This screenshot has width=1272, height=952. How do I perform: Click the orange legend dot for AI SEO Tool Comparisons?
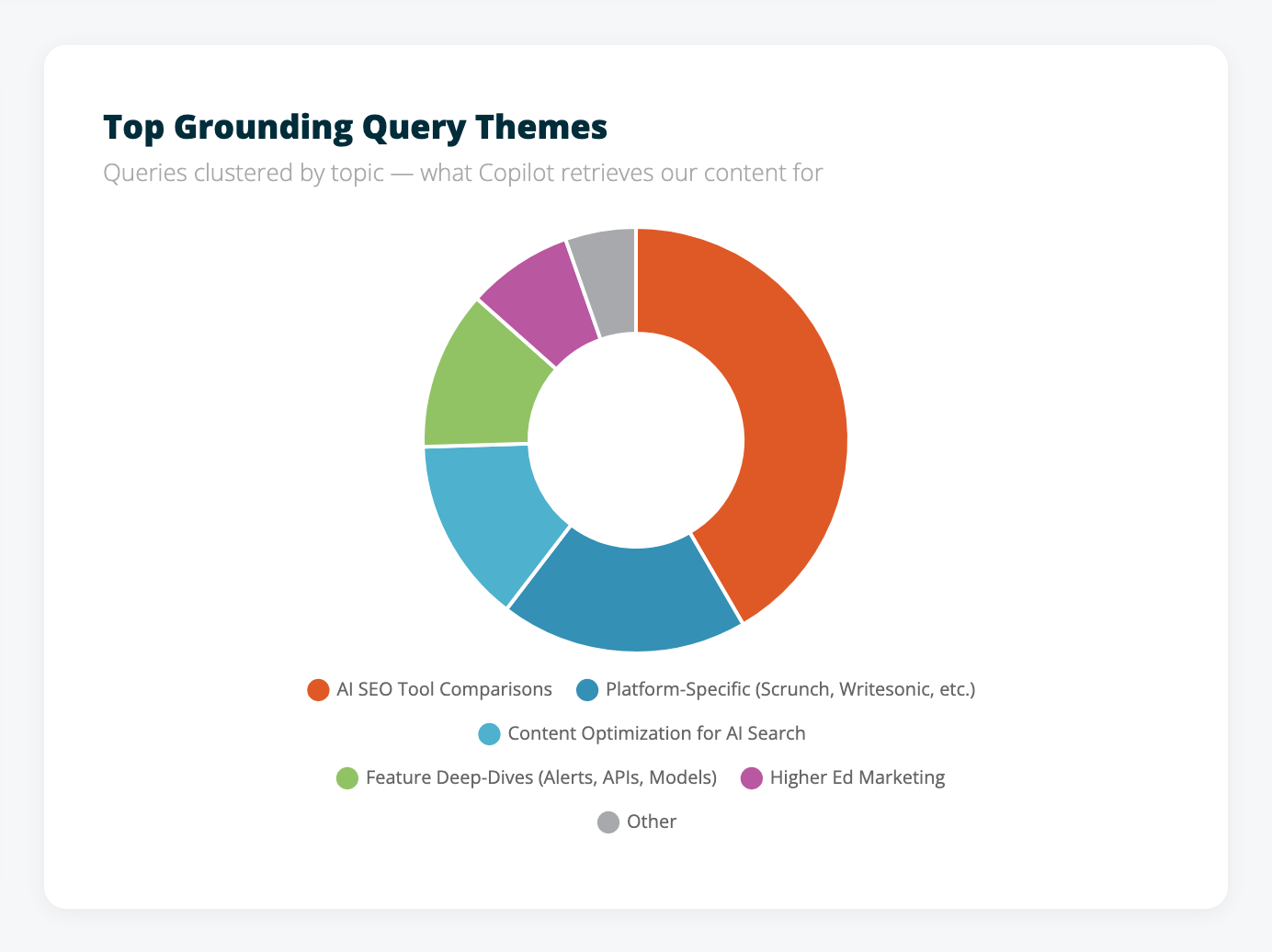click(x=317, y=689)
